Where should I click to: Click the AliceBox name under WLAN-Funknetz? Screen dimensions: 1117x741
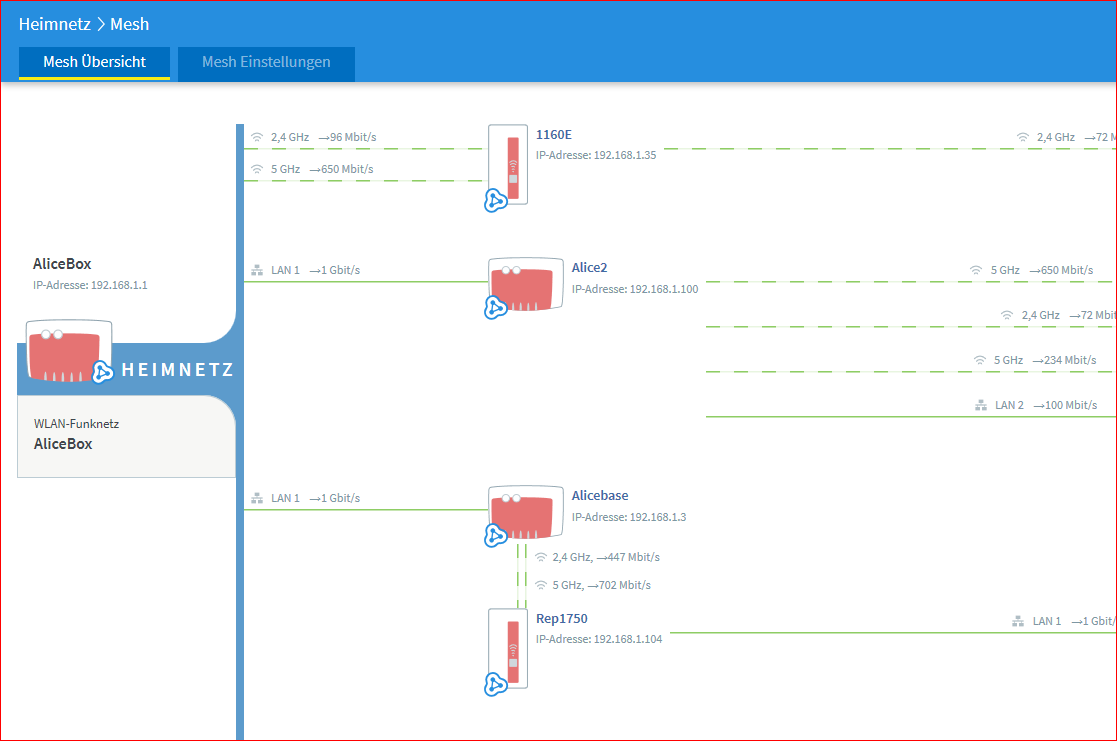pyautogui.click(x=63, y=444)
